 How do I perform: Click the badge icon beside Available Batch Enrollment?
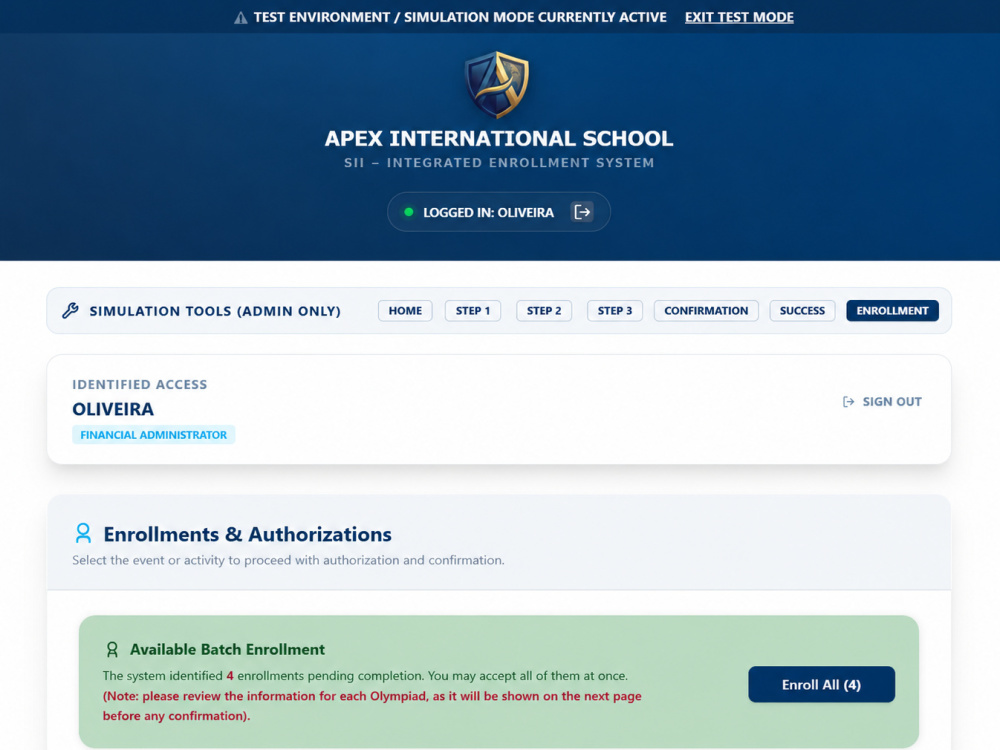pos(112,649)
